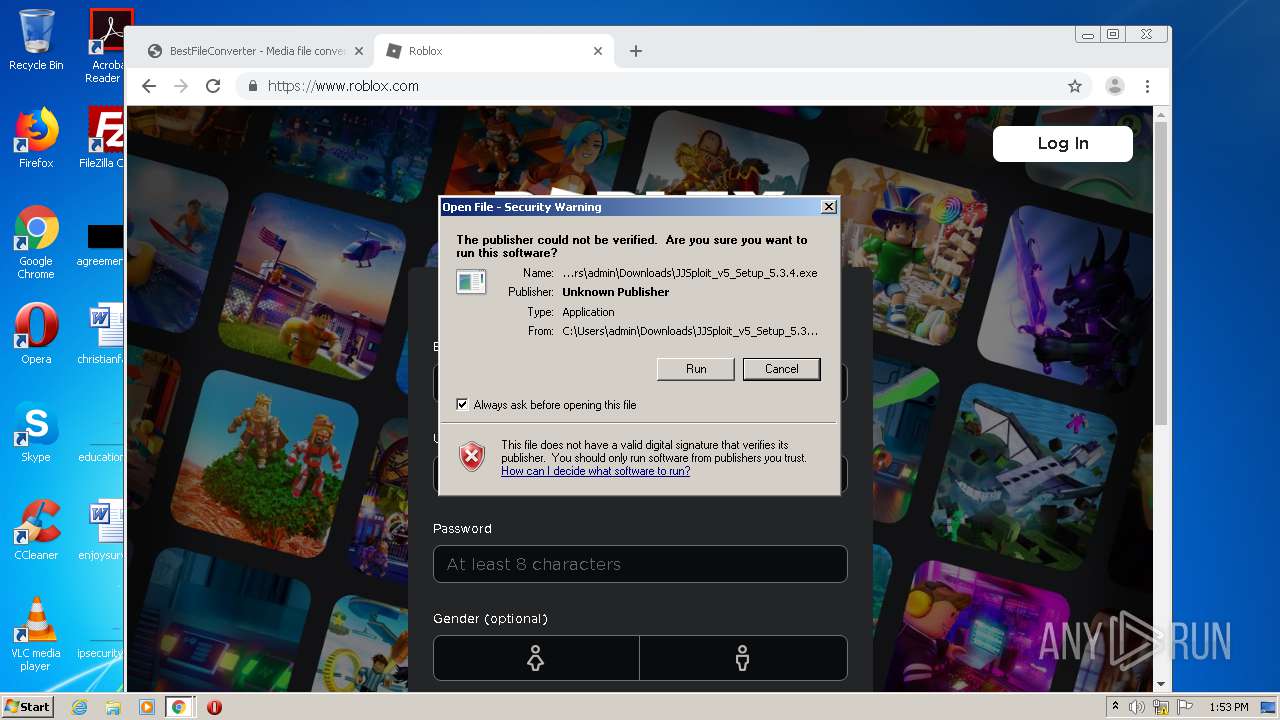
Task: Open VLC media player desktop shortcut
Action: pos(36,634)
